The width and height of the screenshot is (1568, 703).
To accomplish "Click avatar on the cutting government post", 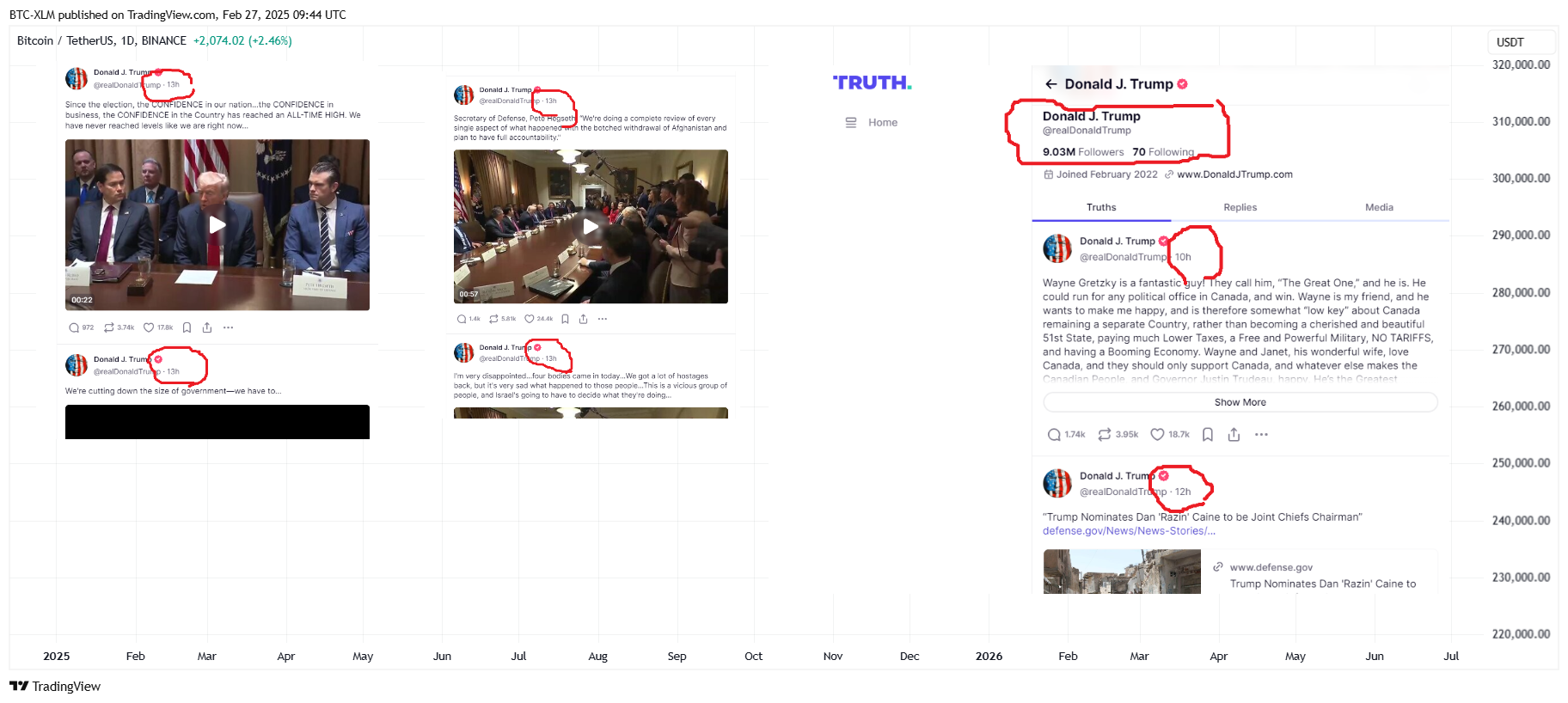I will pyautogui.click(x=77, y=365).
